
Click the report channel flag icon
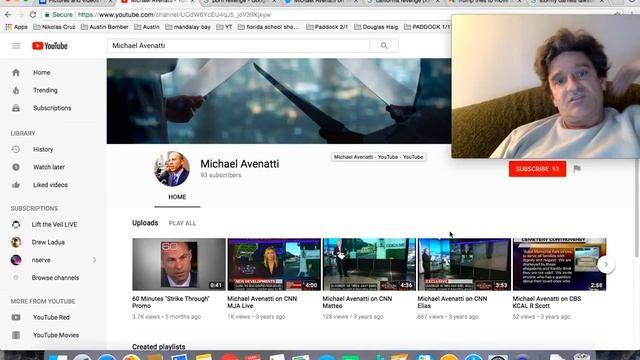[577, 169]
